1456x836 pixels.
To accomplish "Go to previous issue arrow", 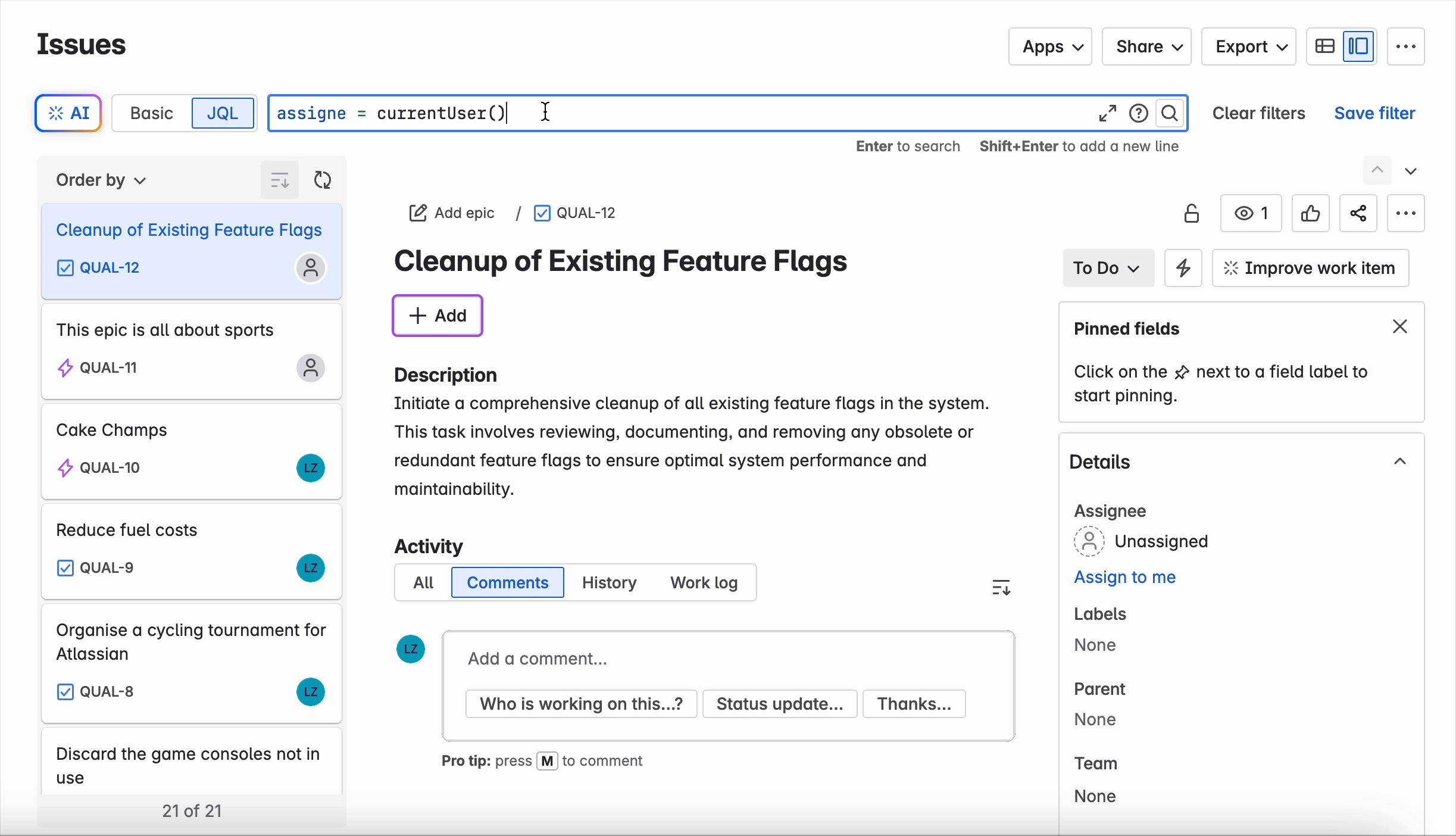I will pyautogui.click(x=1377, y=171).
